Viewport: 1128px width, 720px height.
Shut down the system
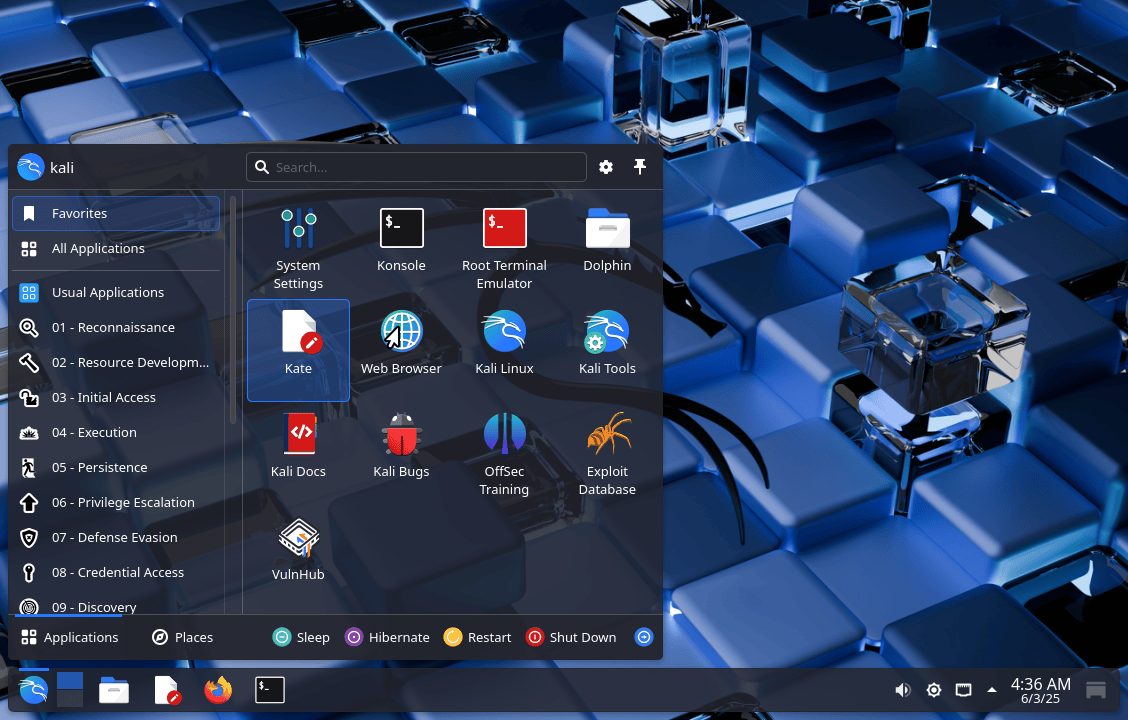tap(571, 637)
